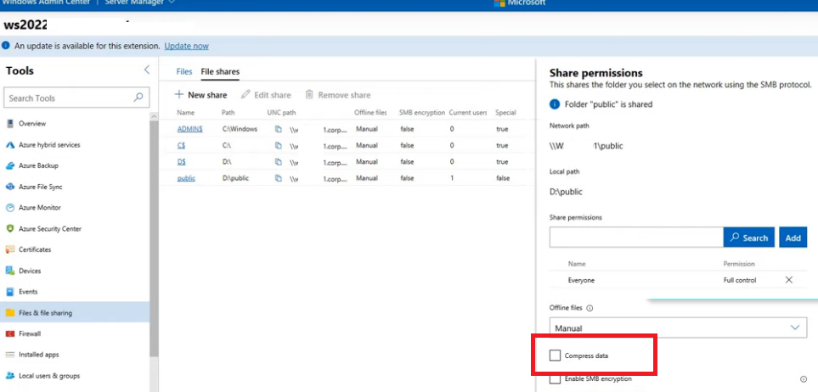Copy UNC path for D$ share
This screenshot has width=818, height=392.
279,162
